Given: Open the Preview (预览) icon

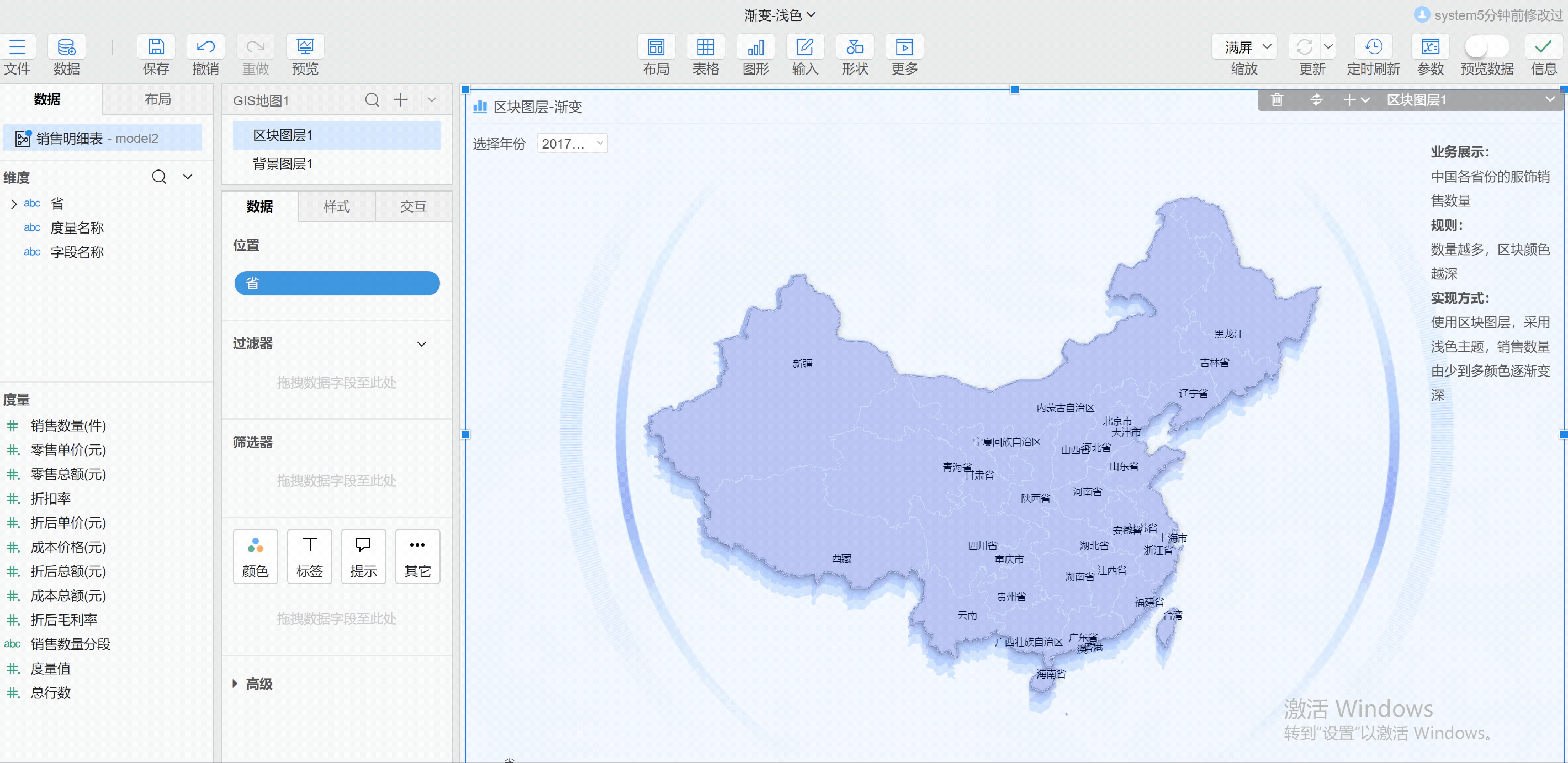Looking at the screenshot, I should click(x=304, y=47).
